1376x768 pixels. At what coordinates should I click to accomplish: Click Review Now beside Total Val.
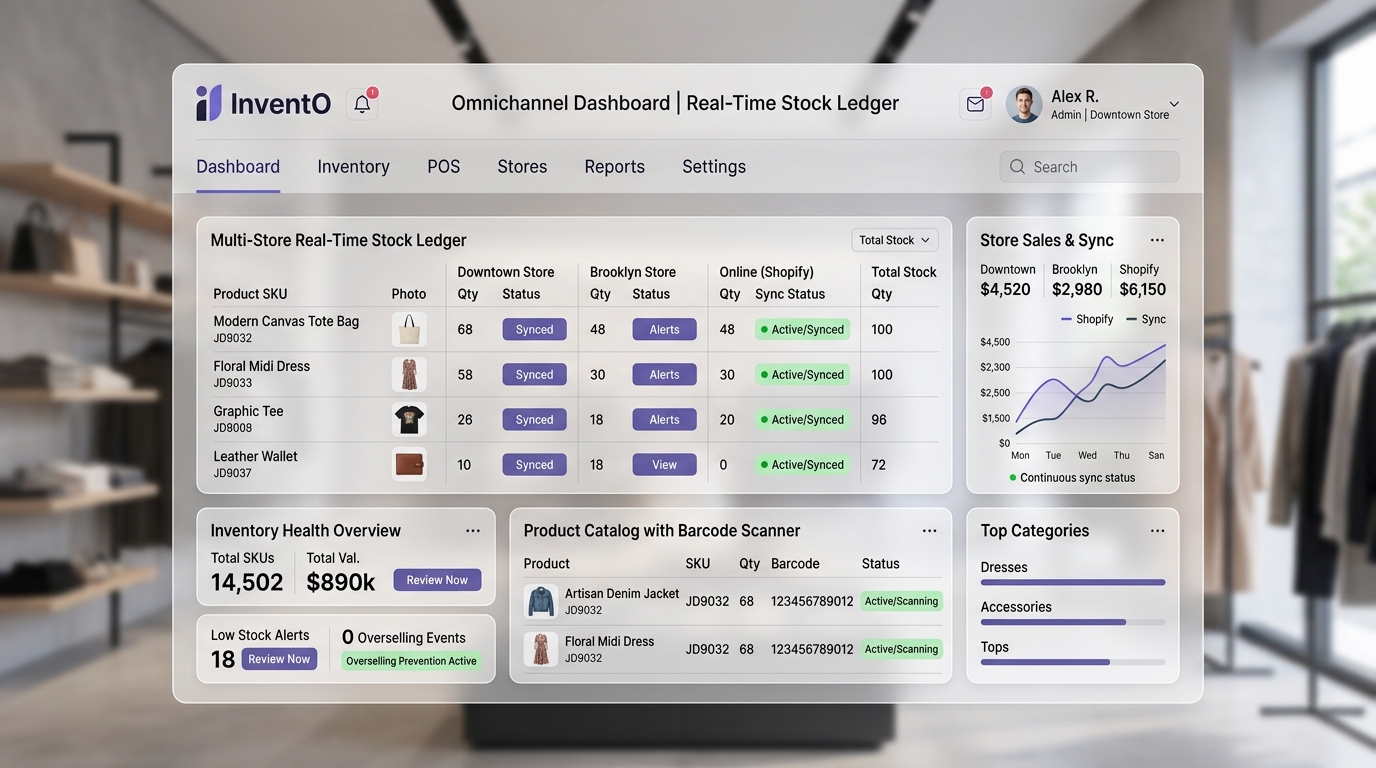click(x=437, y=580)
